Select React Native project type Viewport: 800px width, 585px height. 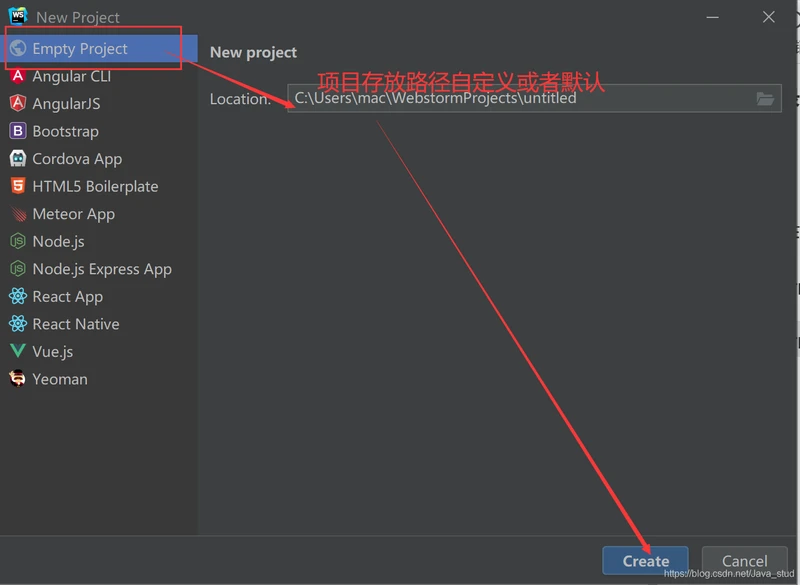[x=75, y=324]
